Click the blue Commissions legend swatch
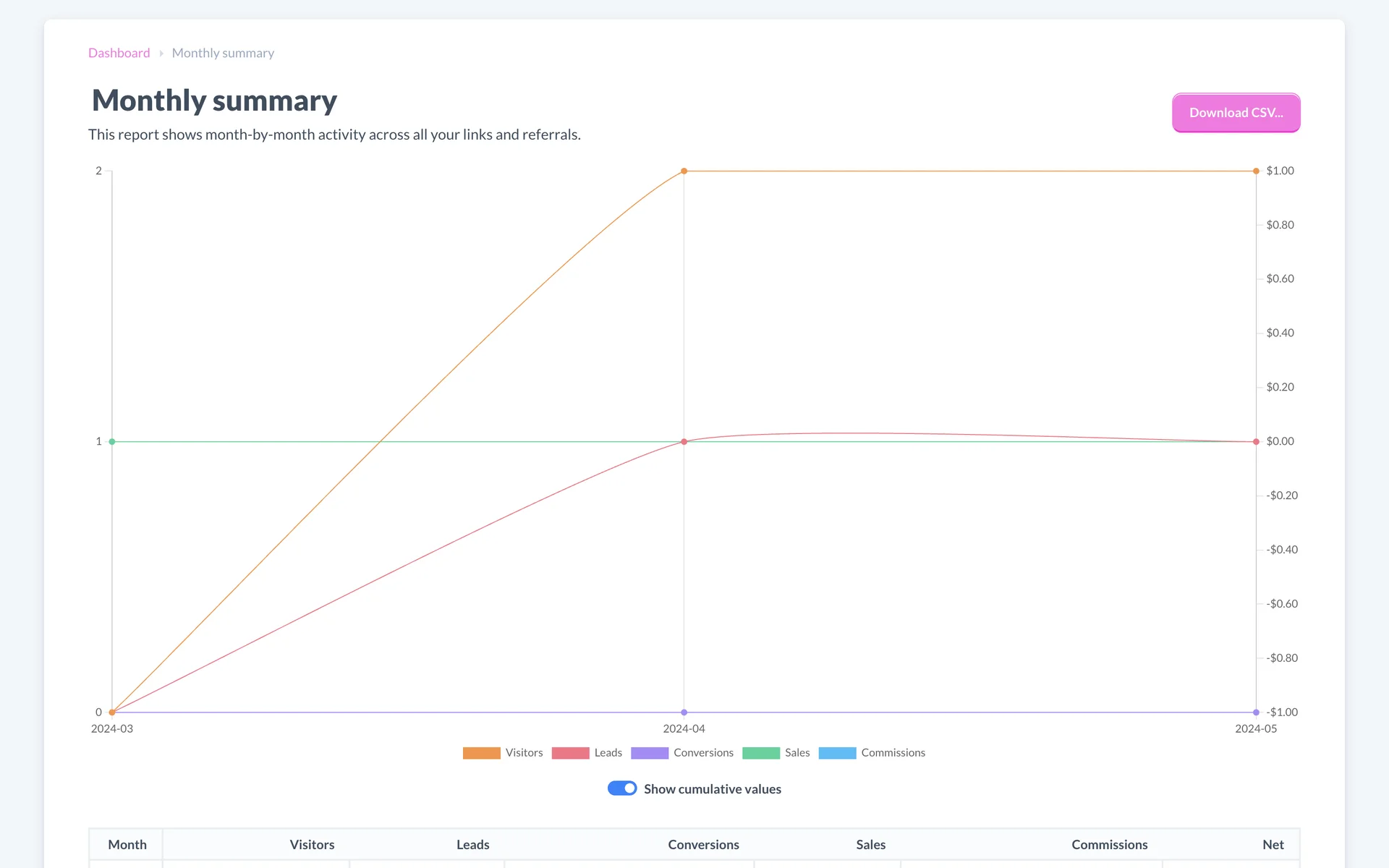Viewport: 1389px width, 868px height. pyautogui.click(x=837, y=753)
